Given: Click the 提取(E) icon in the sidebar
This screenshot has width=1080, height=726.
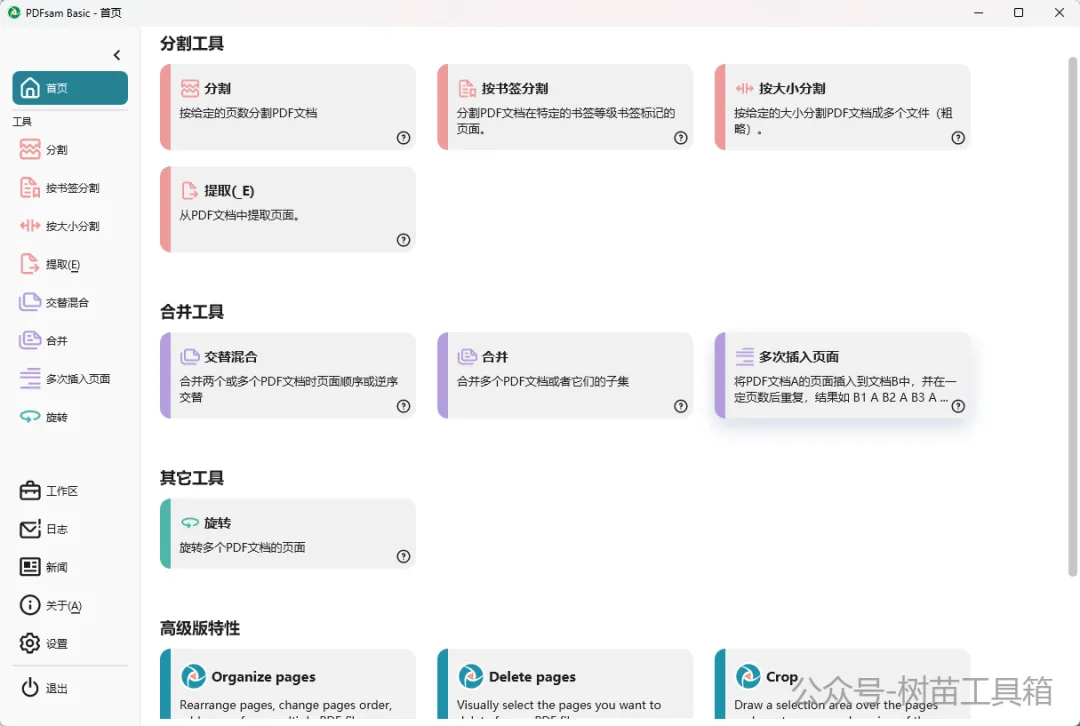Looking at the screenshot, I should [x=30, y=264].
